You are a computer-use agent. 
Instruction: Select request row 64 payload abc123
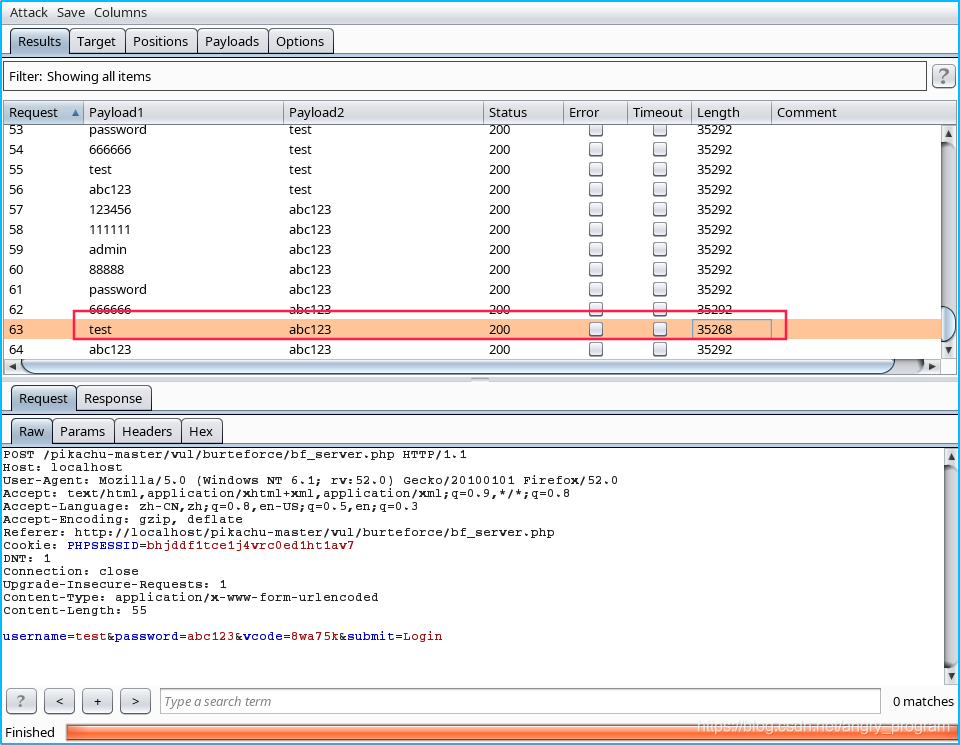472,350
